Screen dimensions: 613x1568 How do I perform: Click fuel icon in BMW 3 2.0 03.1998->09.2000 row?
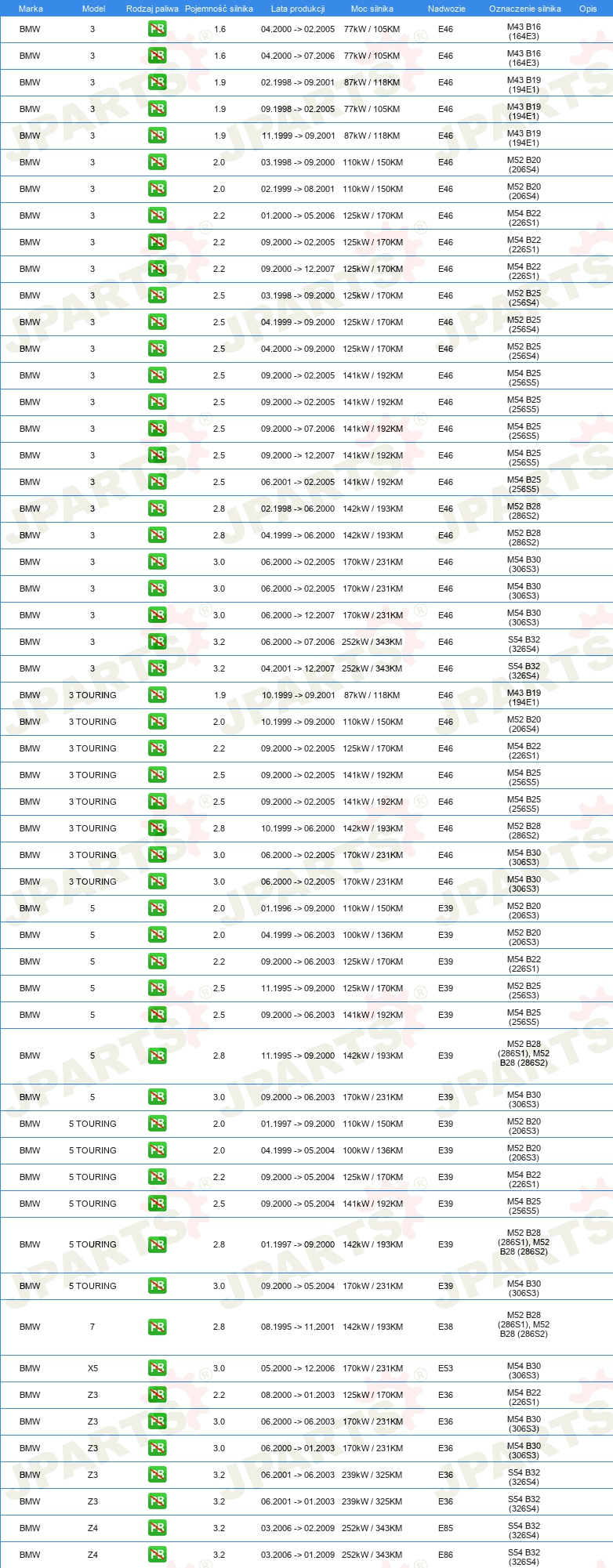tap(157, 162)
